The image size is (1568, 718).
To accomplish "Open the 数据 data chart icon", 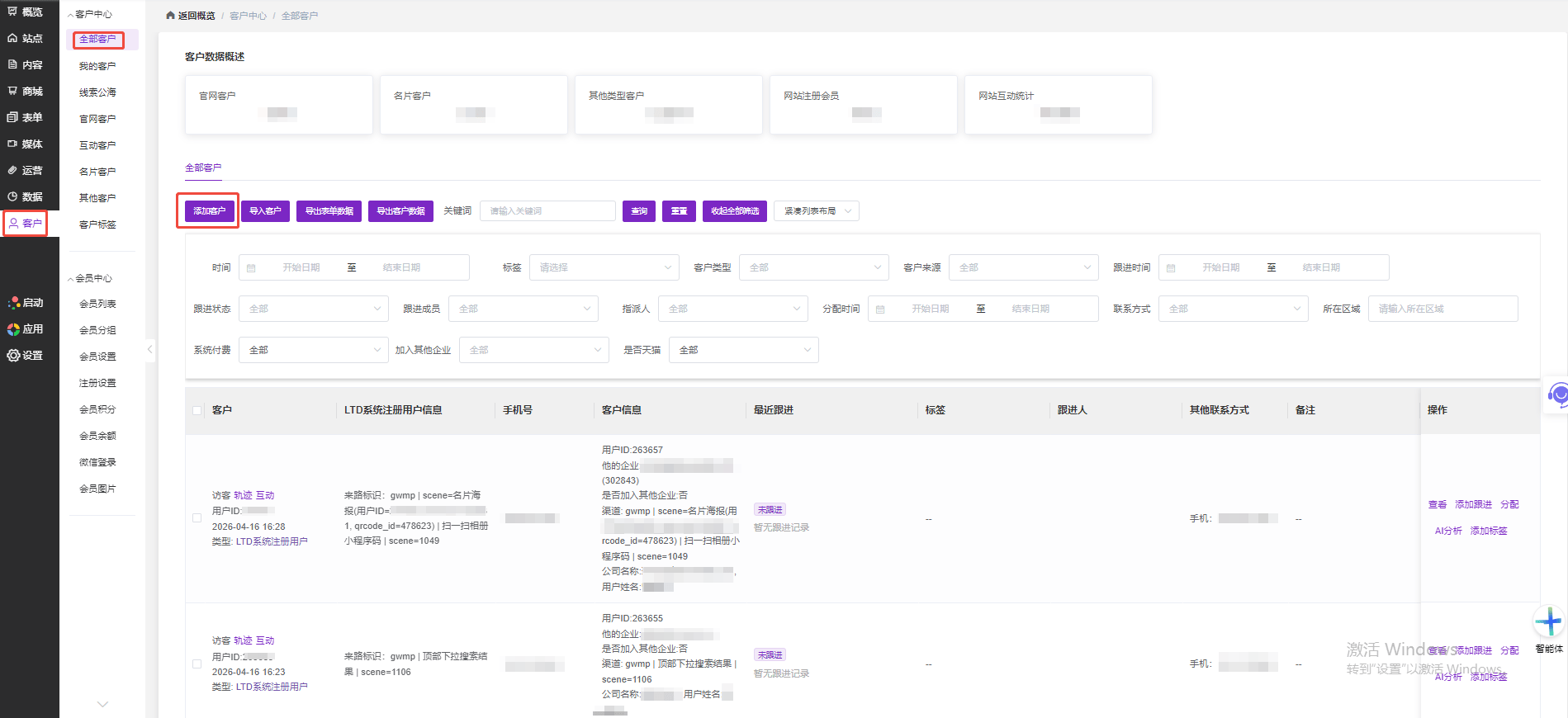I will (x=12, y=196).
